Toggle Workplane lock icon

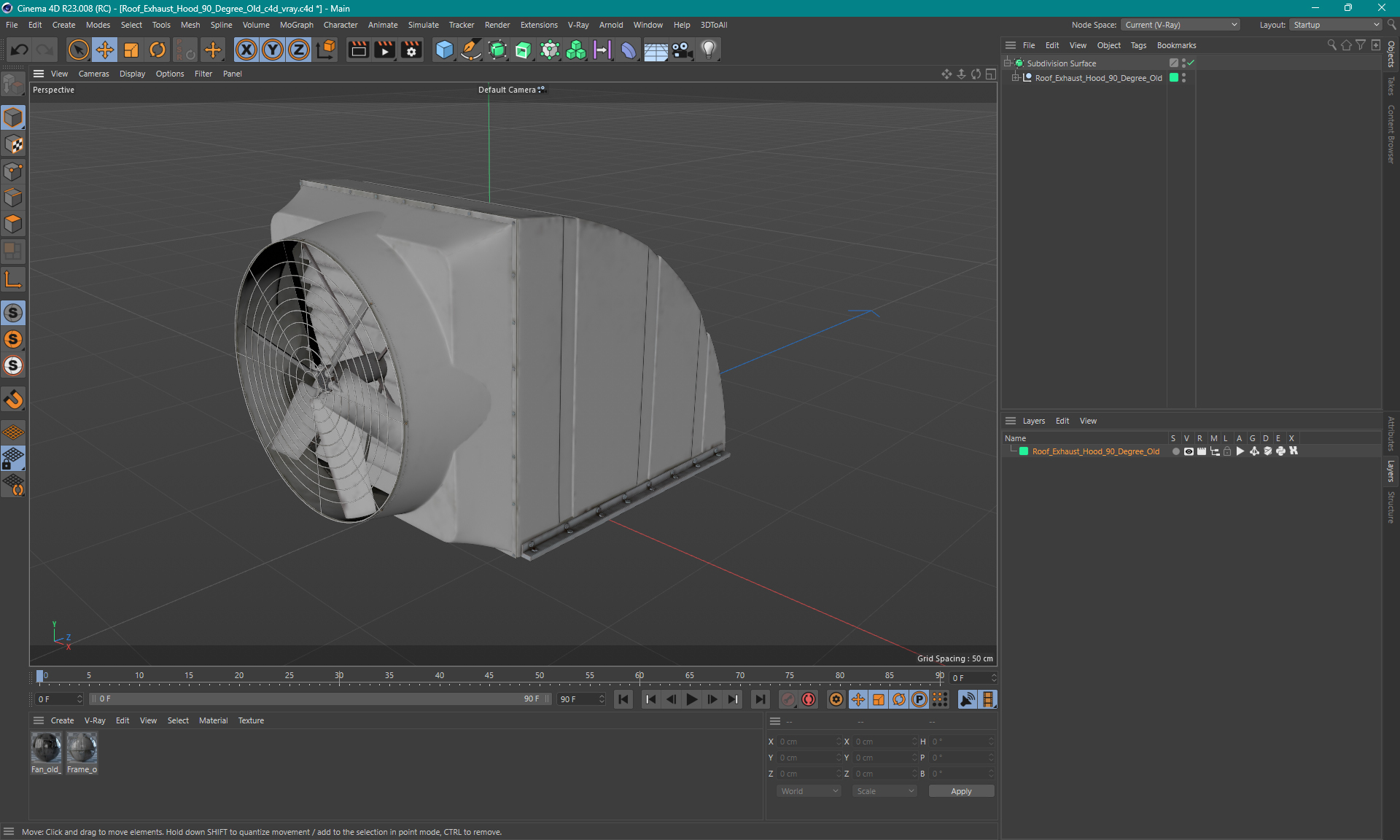13,459
